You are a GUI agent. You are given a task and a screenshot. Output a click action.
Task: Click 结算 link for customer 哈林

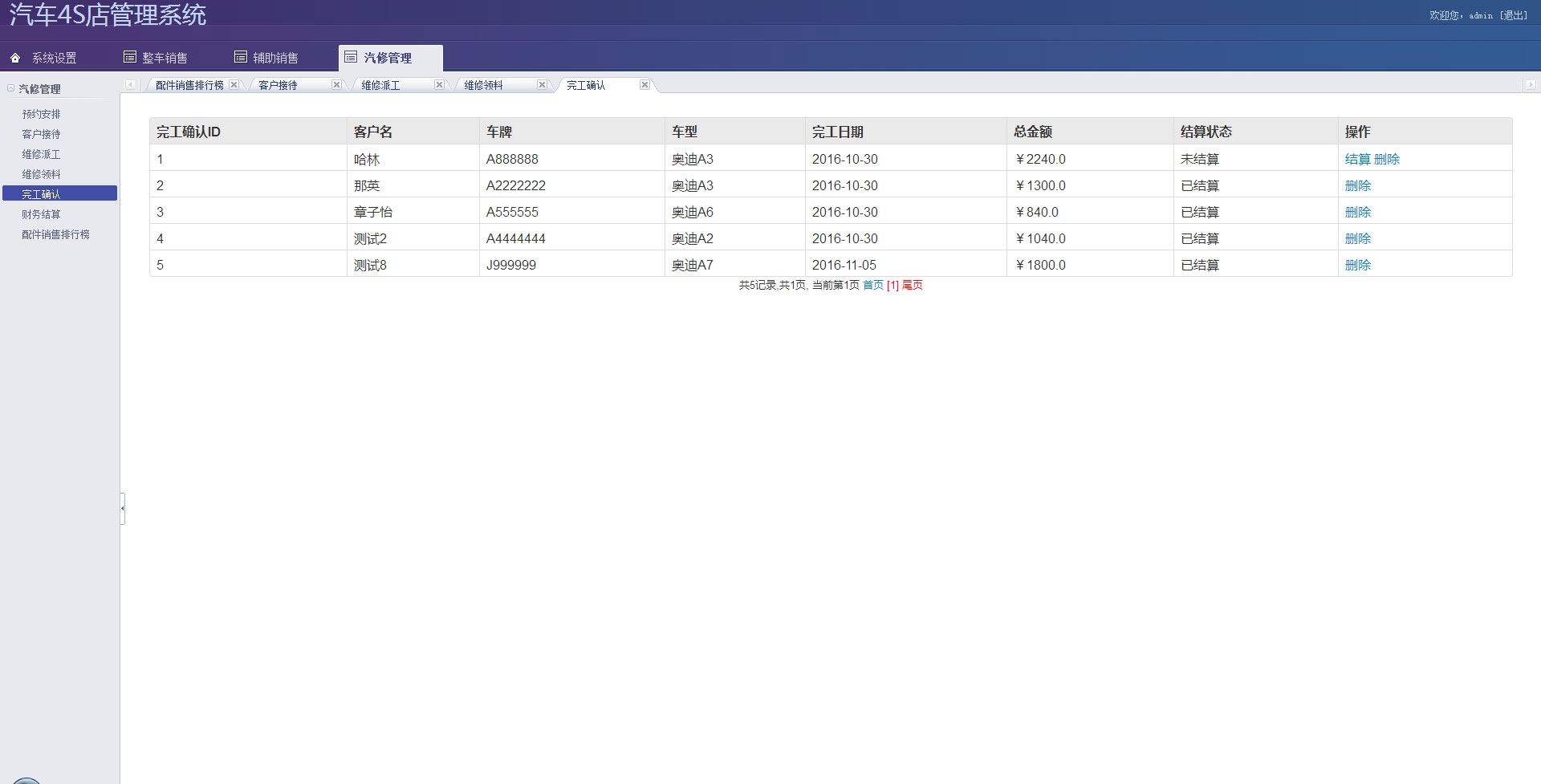[x=1357, y=159]
